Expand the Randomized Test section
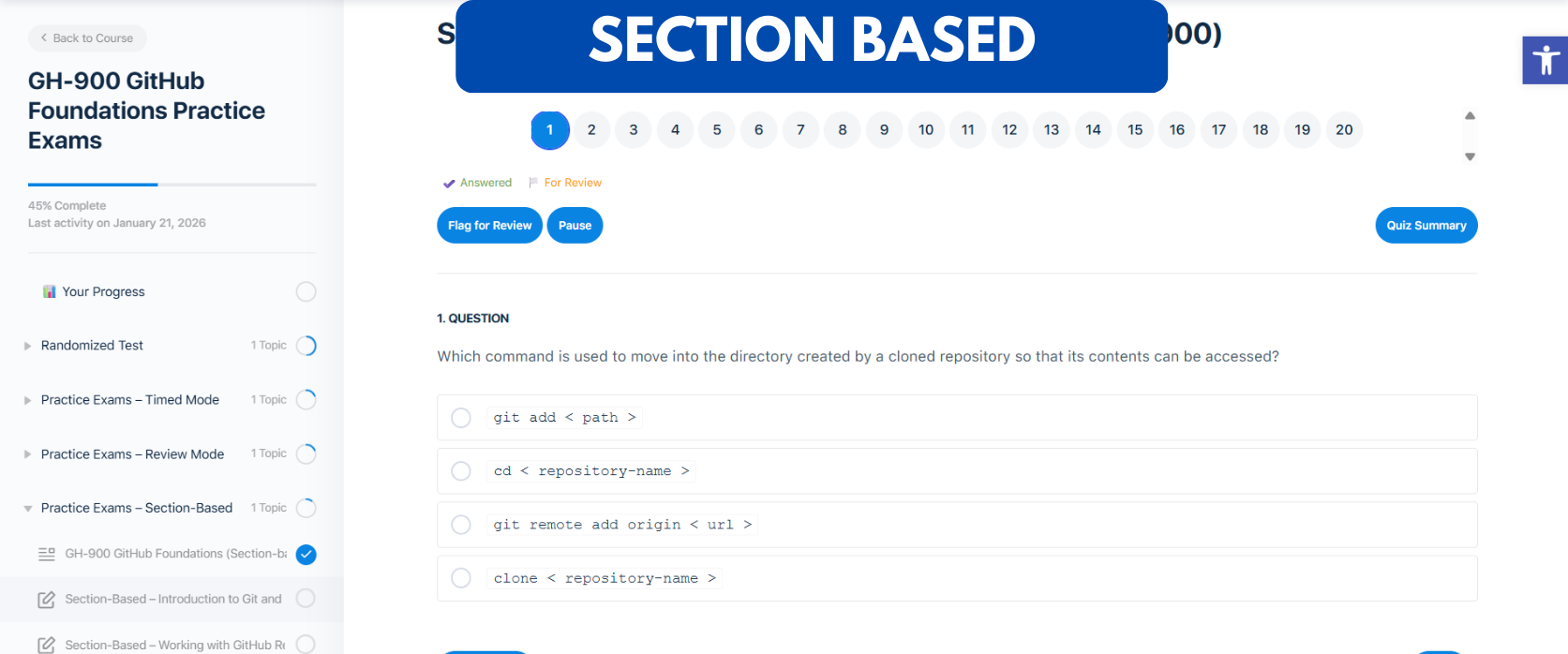 pos(28,346)
